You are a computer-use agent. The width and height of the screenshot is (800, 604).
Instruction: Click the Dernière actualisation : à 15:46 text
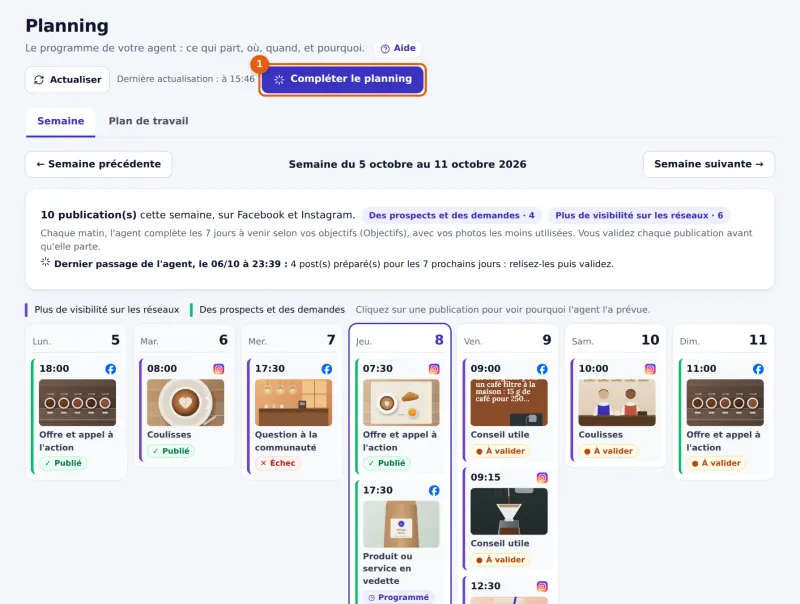click(x=186, y=79)
